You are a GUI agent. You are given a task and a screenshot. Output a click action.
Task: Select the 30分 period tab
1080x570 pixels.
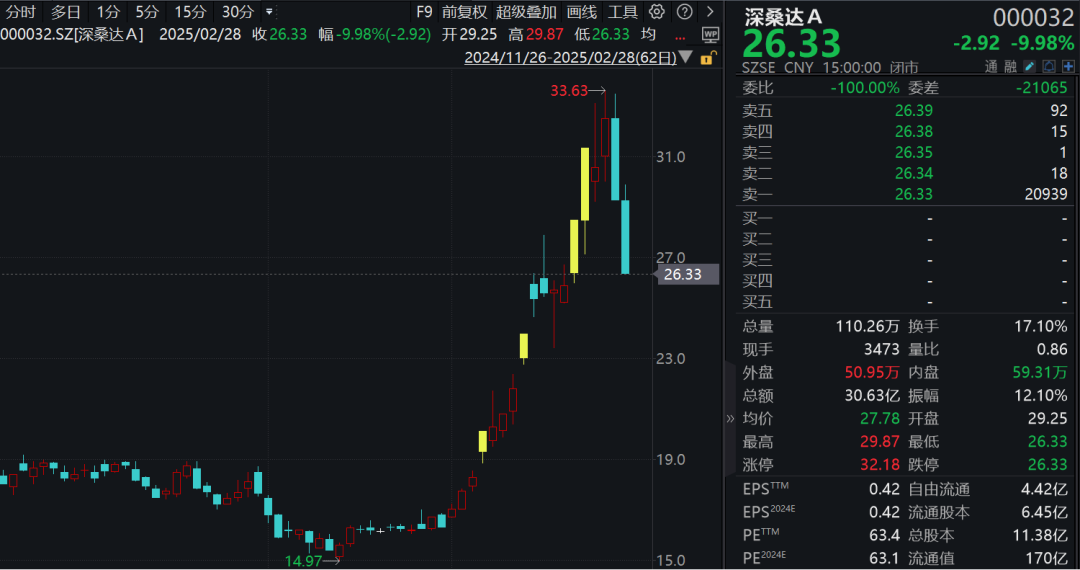238,12
